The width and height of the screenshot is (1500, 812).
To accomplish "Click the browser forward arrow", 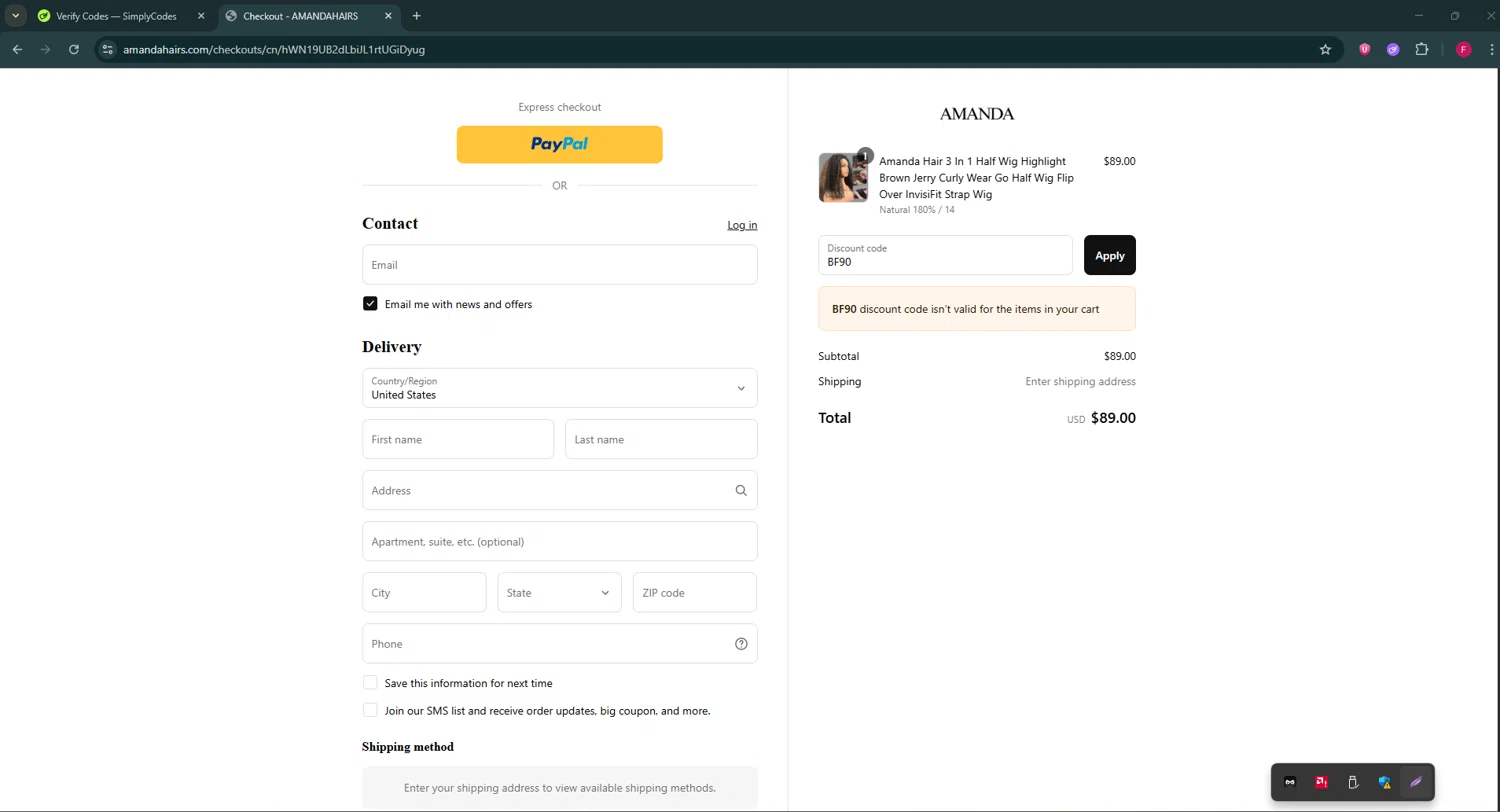I will pos(45,49).
